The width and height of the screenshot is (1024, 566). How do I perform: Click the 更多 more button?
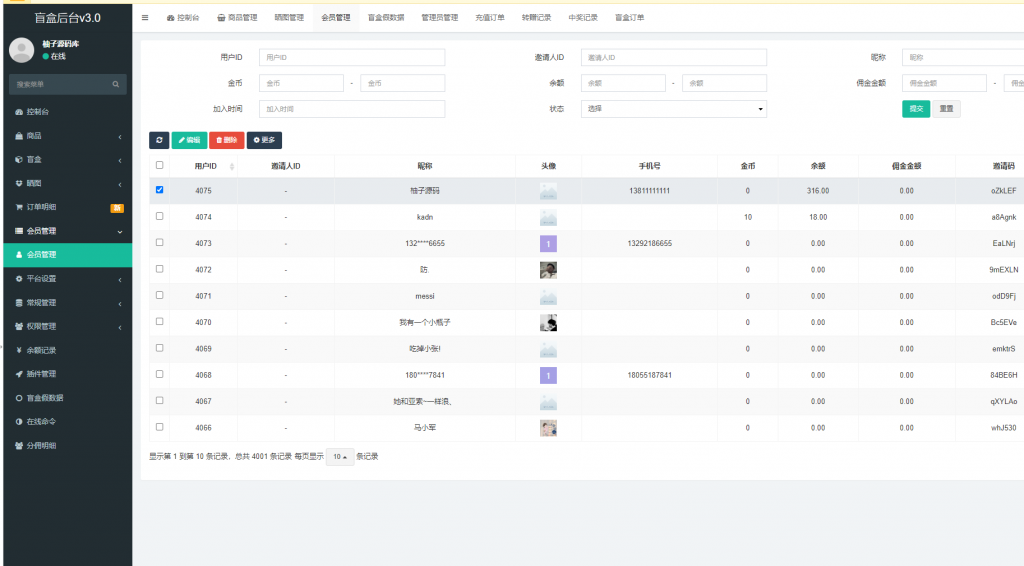coord(264,140)
